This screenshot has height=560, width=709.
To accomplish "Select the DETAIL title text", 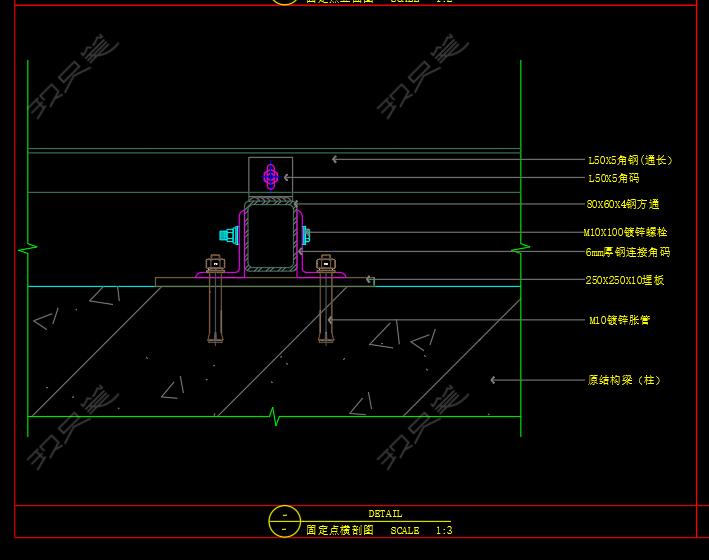I will click(385, 514).
